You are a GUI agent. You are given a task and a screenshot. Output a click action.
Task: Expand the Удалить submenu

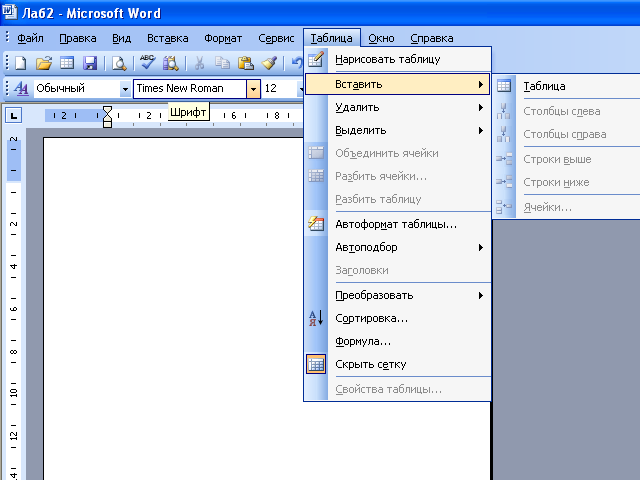[x=397, y=107]
